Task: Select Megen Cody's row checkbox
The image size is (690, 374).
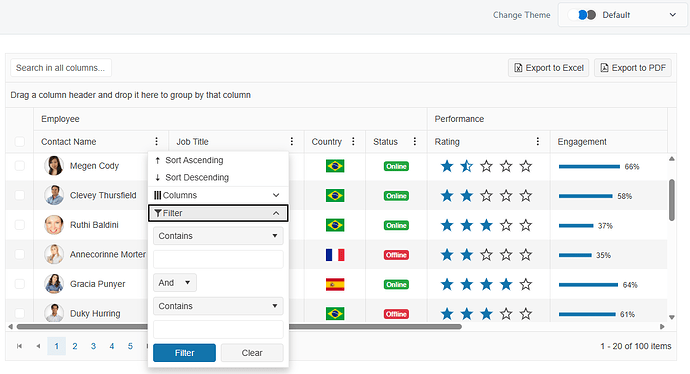Action: coord(19,165)
